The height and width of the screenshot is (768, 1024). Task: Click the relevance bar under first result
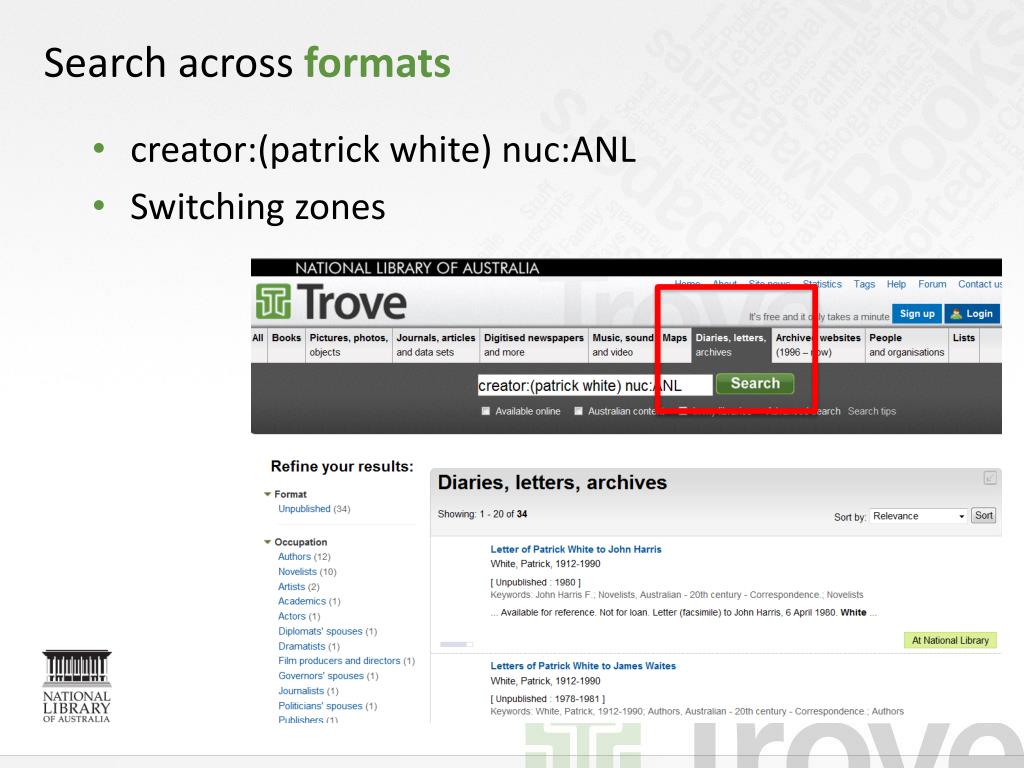coord(456,645)
